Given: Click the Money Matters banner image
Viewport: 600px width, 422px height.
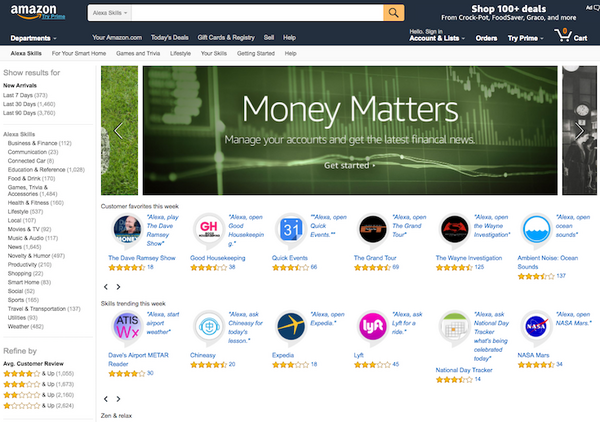Looking at the screenshot, I should click(350, 130).
